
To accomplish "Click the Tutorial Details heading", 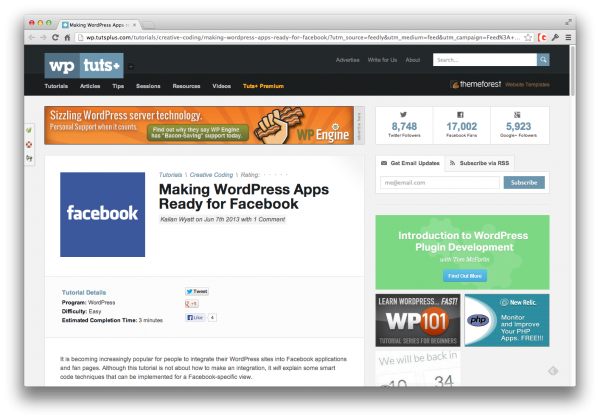I will (84, 292).
